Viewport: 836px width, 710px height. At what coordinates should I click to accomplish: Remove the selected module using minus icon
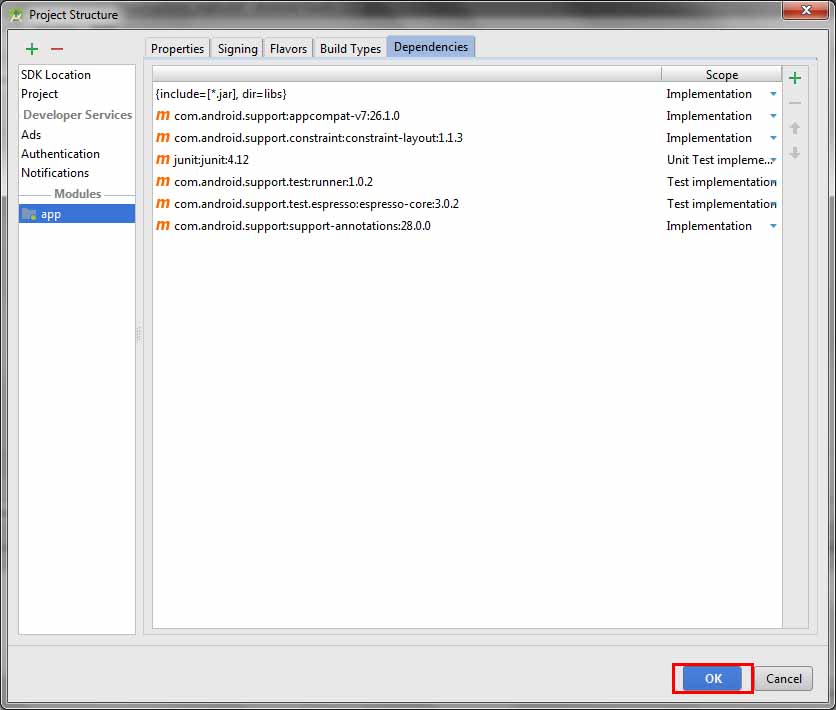tap(57, 48)
